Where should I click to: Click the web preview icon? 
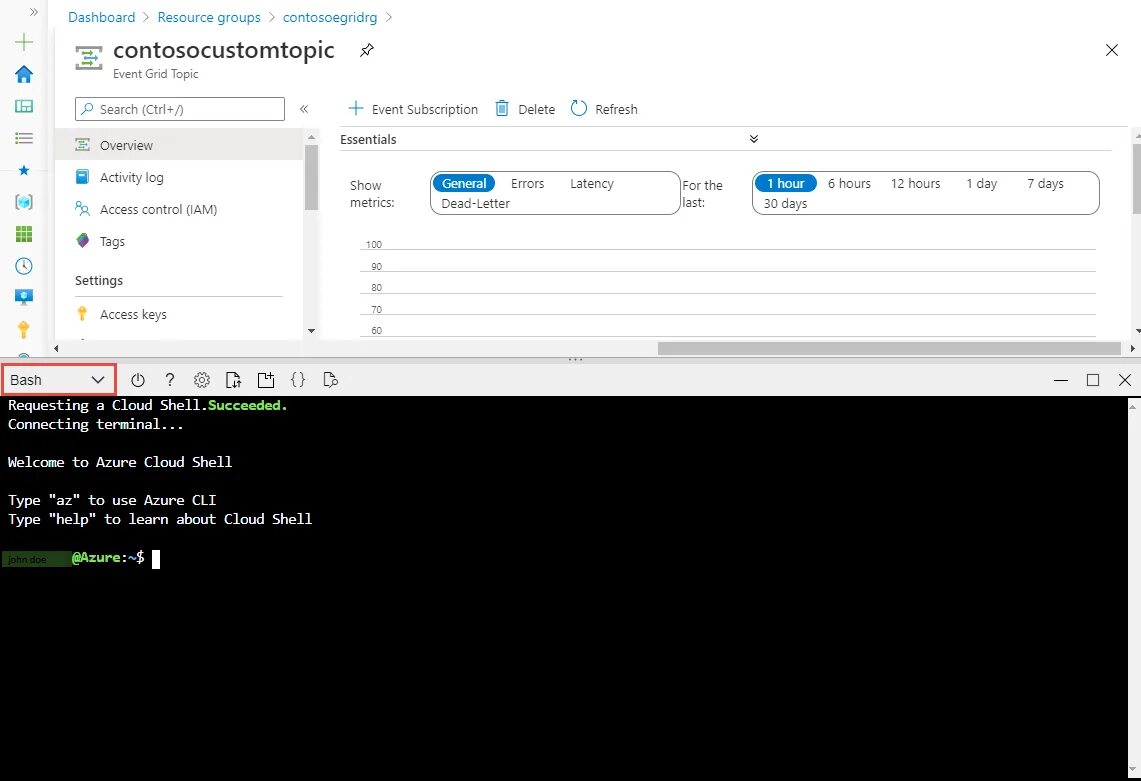(330, 380)
